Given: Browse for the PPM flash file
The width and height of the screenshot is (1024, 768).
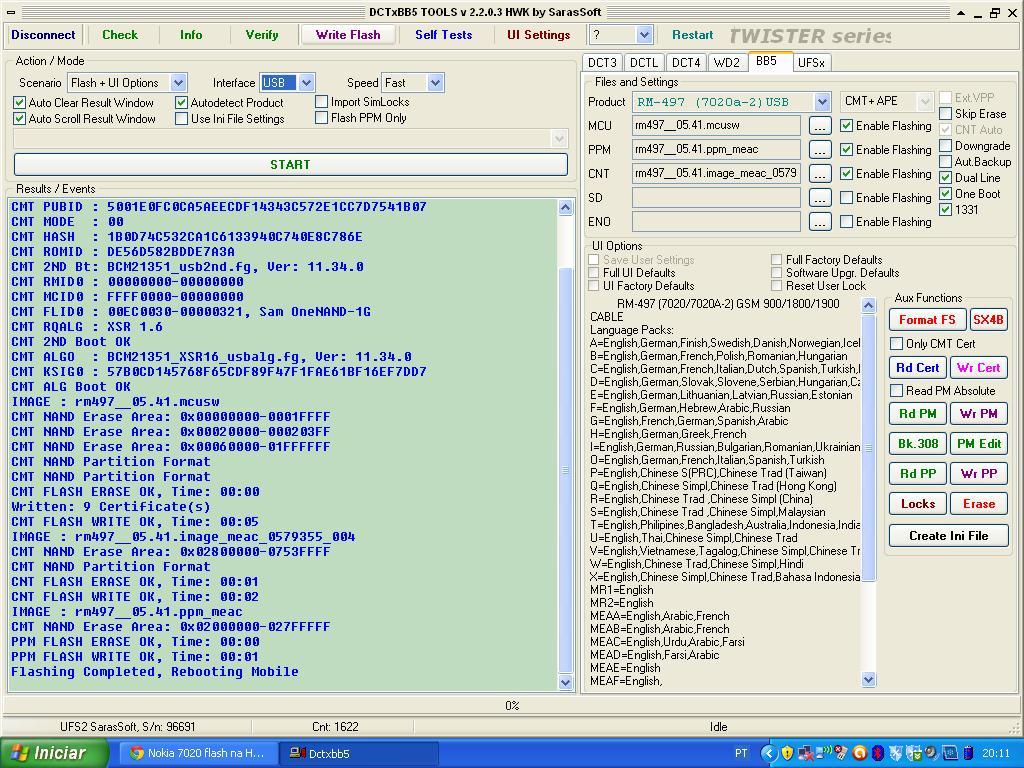Looking at the screenshot, I should [x=820, y=150].
